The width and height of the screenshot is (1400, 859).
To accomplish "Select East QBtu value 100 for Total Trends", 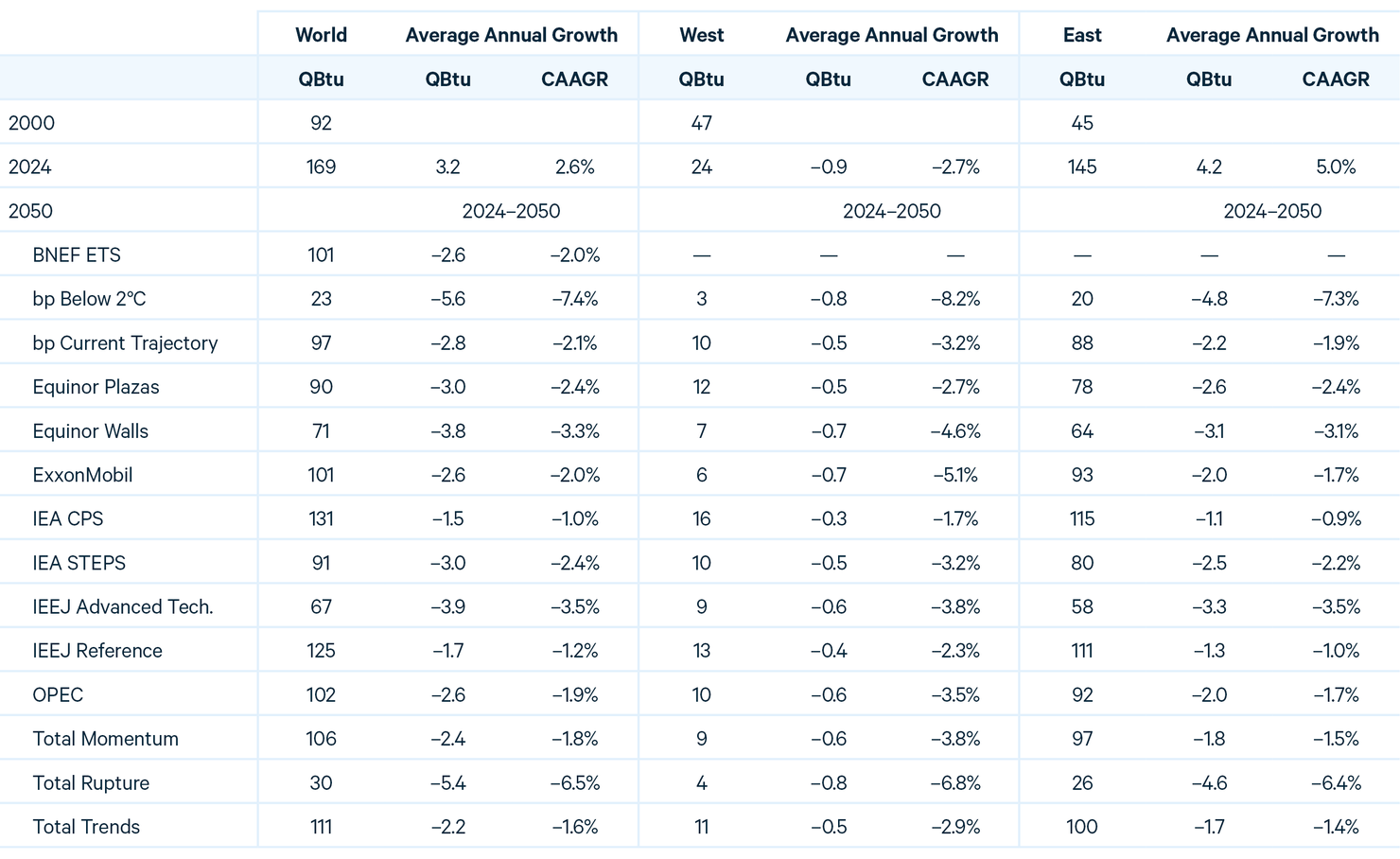I will pos(1082,827).
